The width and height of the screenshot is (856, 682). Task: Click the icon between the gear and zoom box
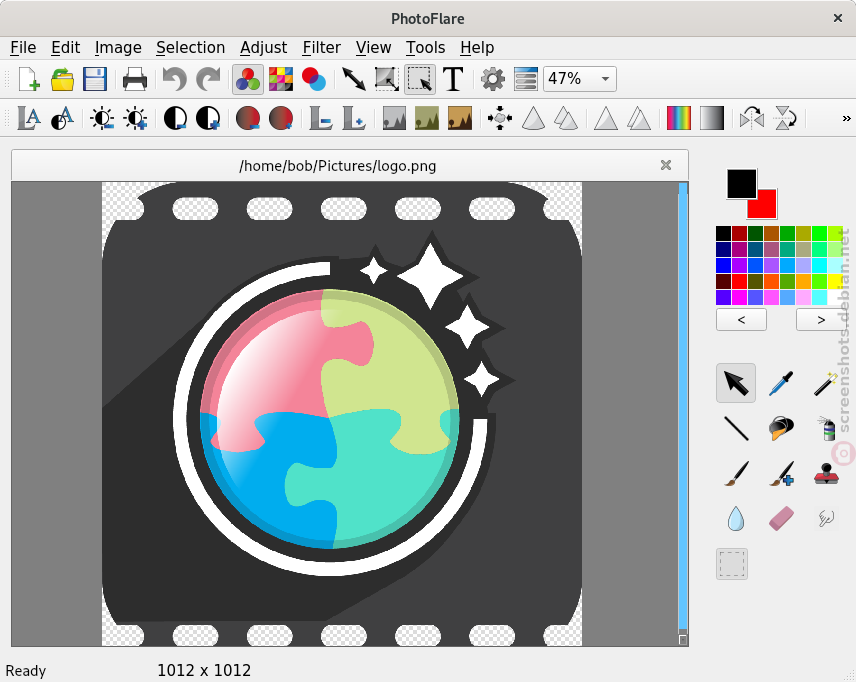point(526,79)
